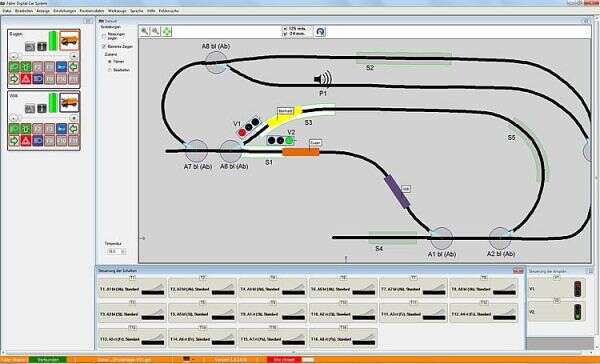Select purple vehicle on the track curve
This screenshot has width=600, height=364.
pos(398,192)
